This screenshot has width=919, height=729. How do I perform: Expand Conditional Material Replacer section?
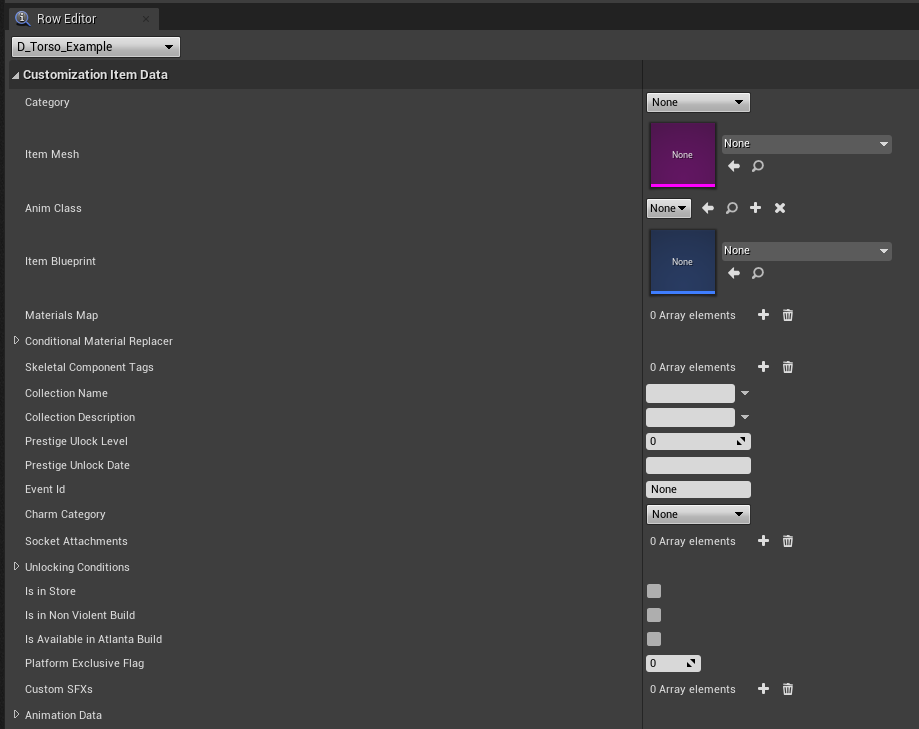pos(16,341)
